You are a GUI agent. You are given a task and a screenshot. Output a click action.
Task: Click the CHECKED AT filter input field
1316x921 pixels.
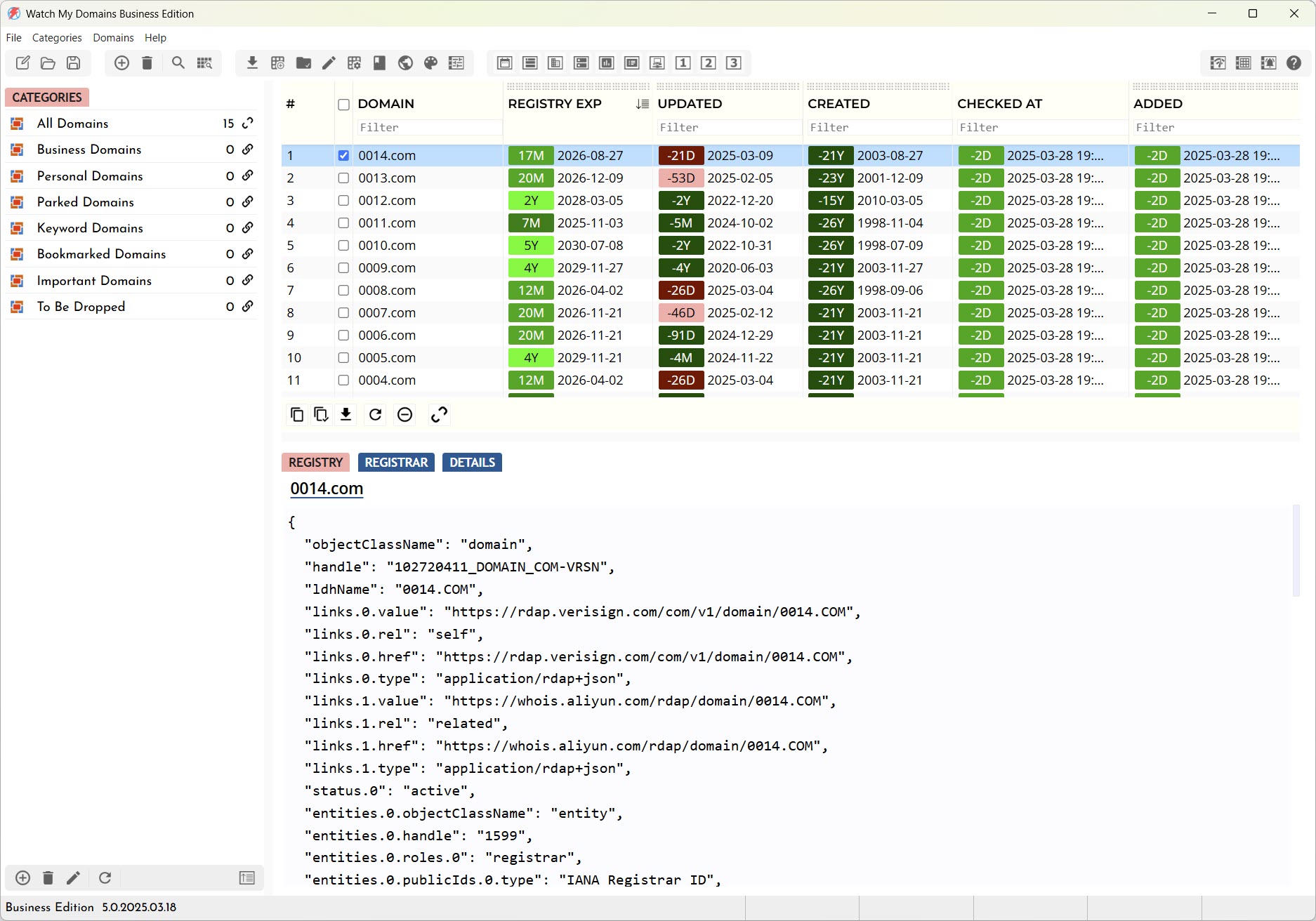click(x=1042, y=128)
